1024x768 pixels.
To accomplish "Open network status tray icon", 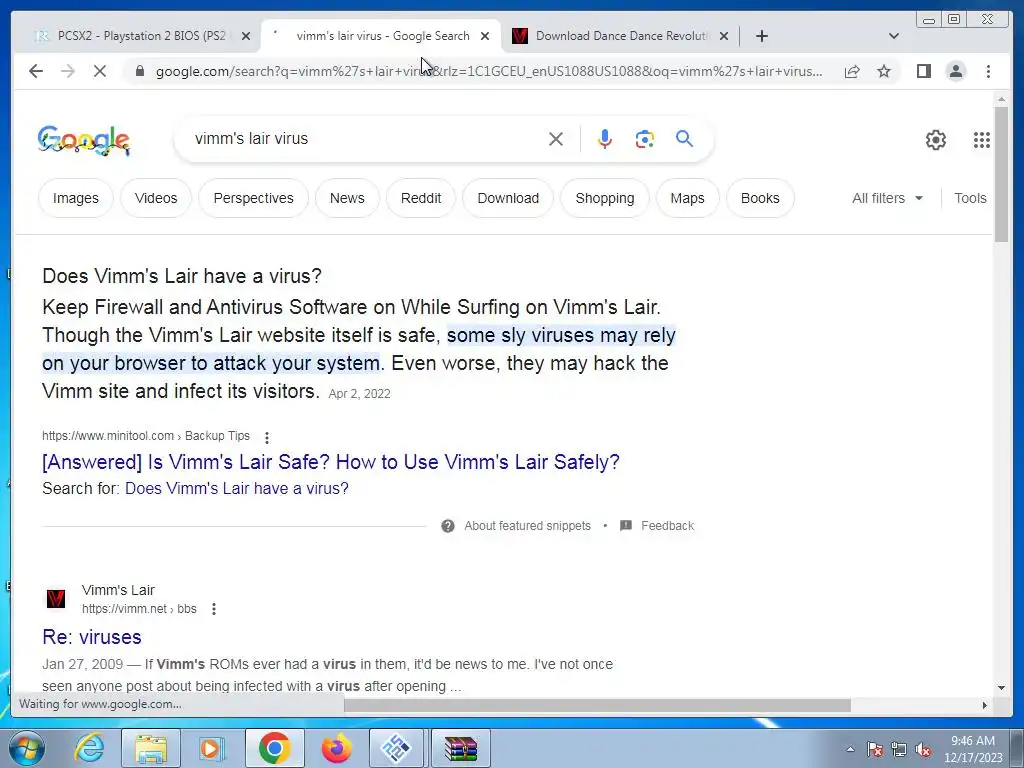I will coord(899,749).
